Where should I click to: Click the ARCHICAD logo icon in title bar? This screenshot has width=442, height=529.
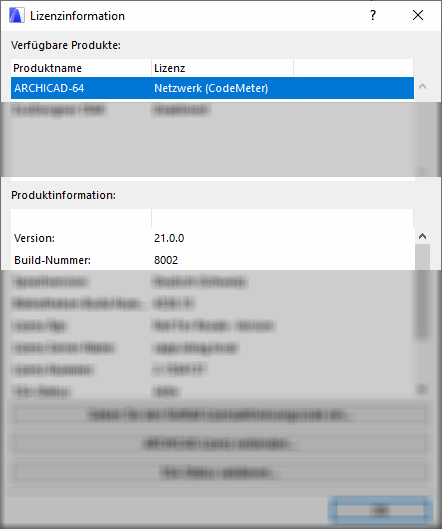pos(17,16)
